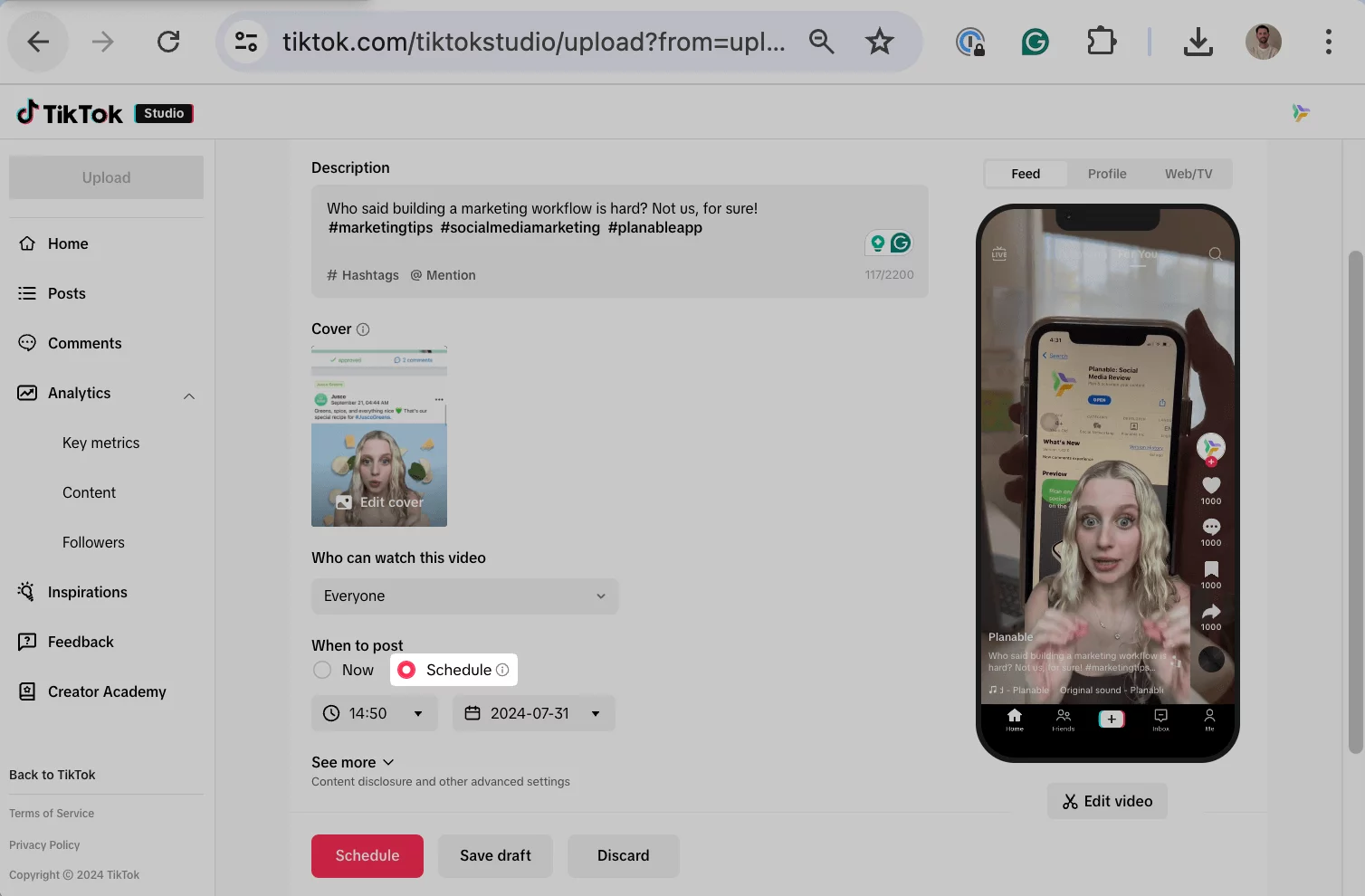Screen dimensions: 1365x896
Task: Open the 14:50 time picker
Action: pos(374,713)
